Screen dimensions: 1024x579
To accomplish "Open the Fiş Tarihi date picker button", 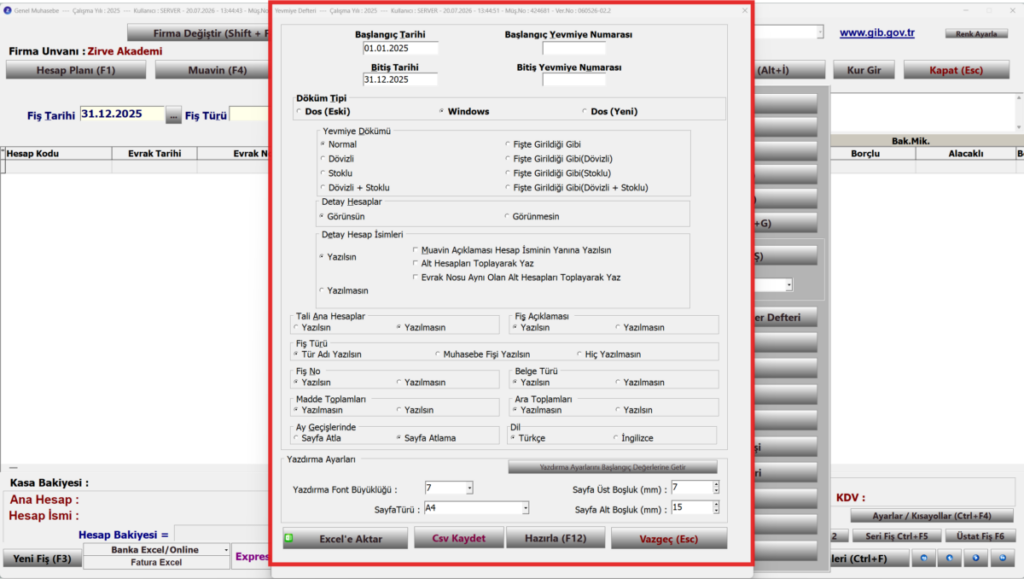I will tap(173, 116).
